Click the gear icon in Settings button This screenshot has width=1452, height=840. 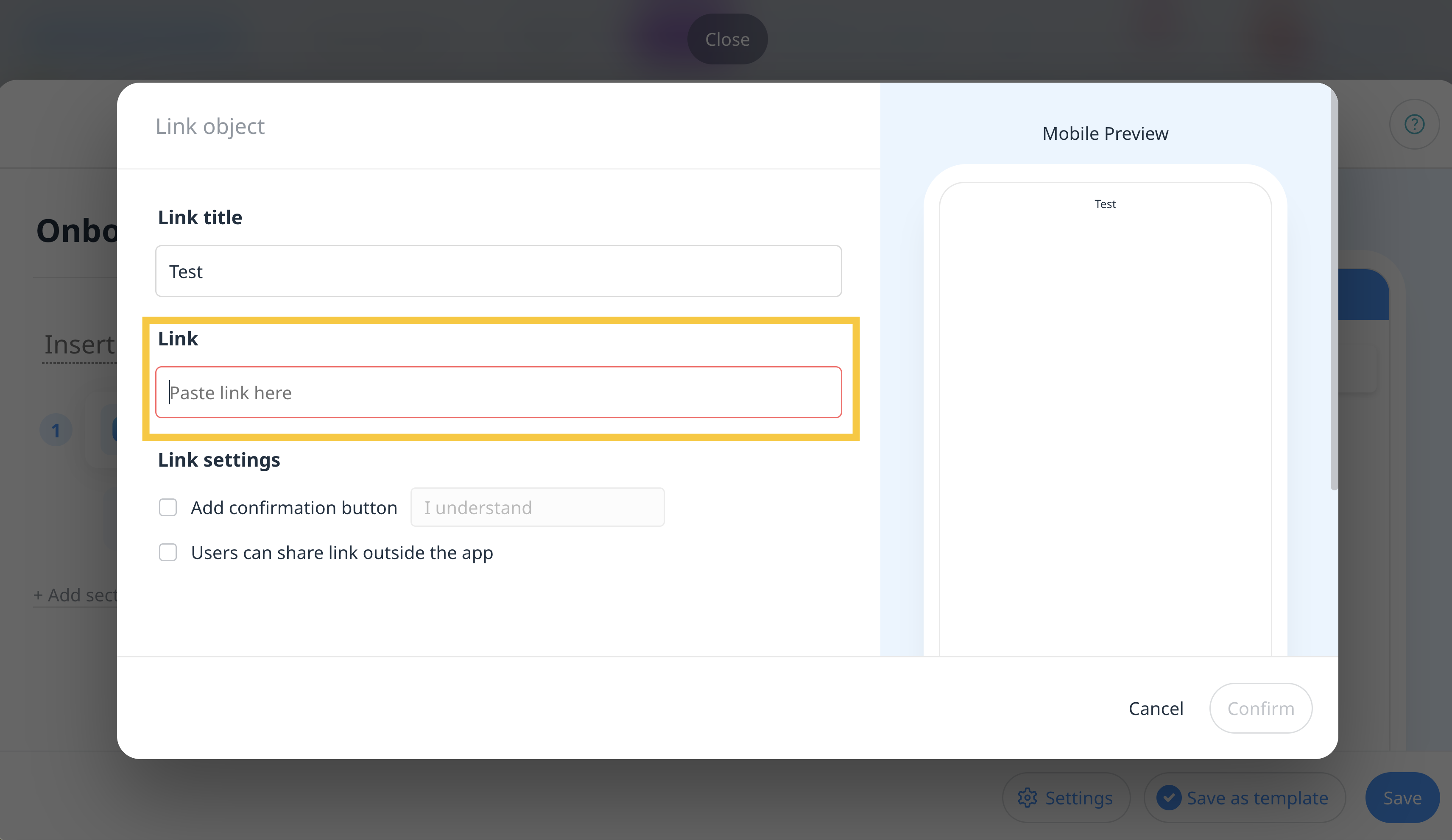pyautogui.click(x=1028, y=797)
